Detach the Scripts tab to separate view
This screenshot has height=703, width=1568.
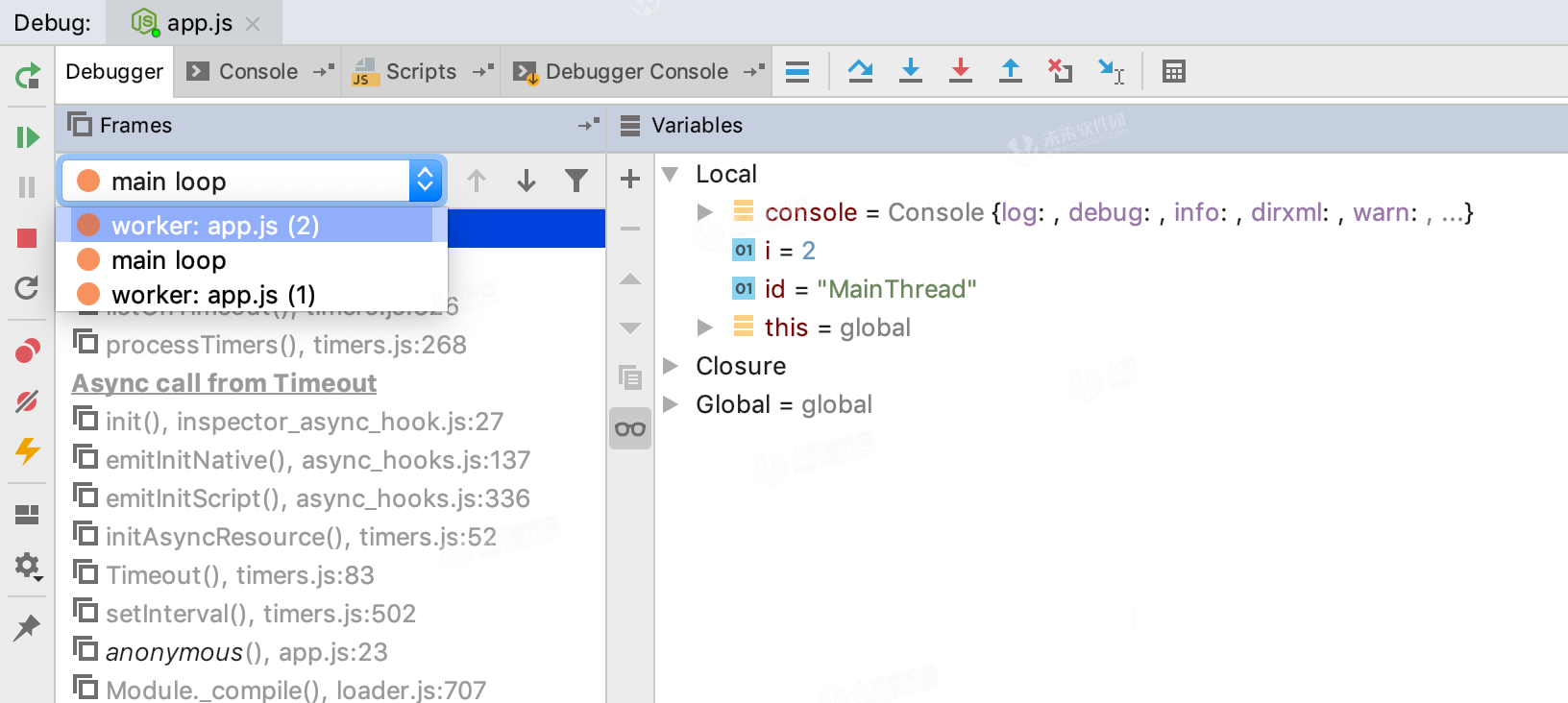pyautogui.click(x=483, y=71)
